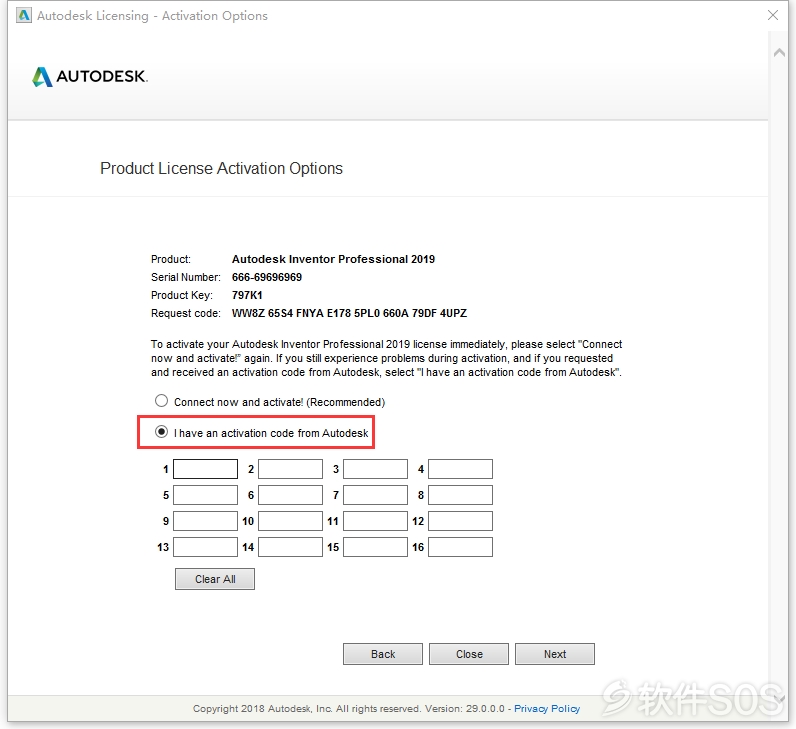Click activation code field 16

pos(460,547)
